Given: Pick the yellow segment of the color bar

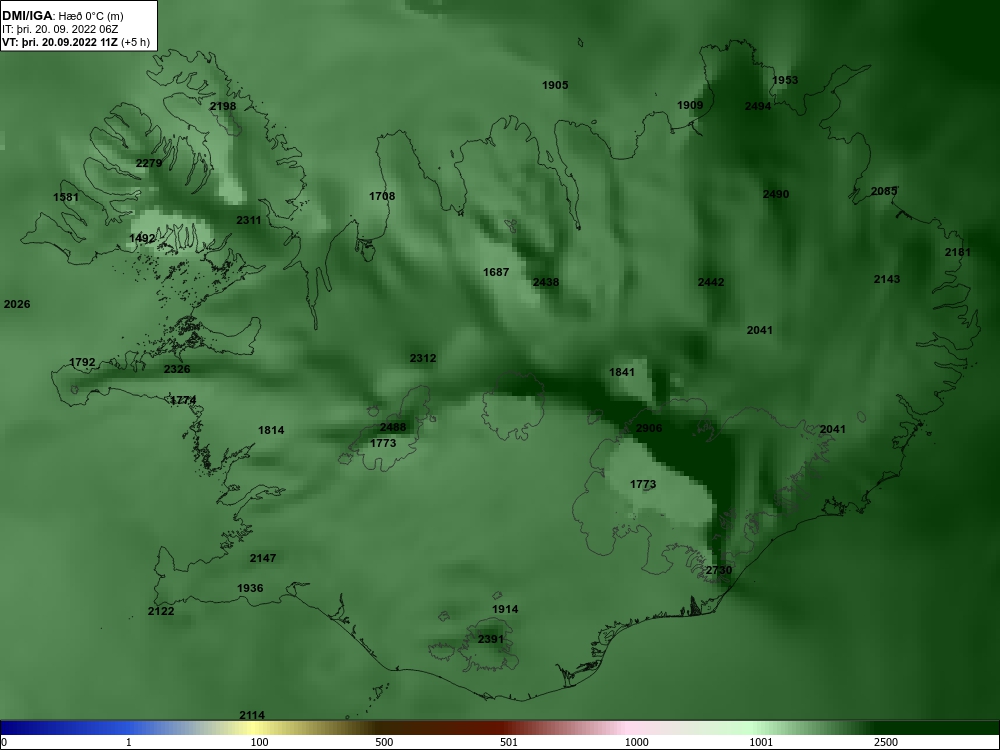Looking at the screenshot, I should click(255, 728).
